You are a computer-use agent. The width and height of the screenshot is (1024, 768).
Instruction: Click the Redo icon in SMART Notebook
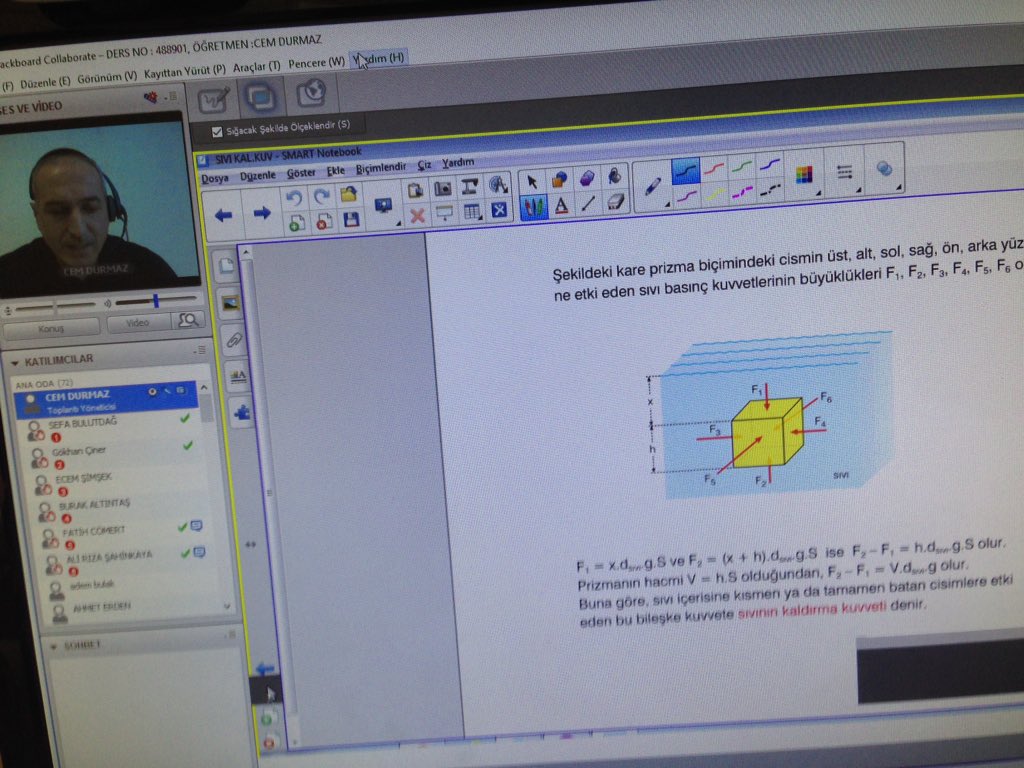coord(321,196)
